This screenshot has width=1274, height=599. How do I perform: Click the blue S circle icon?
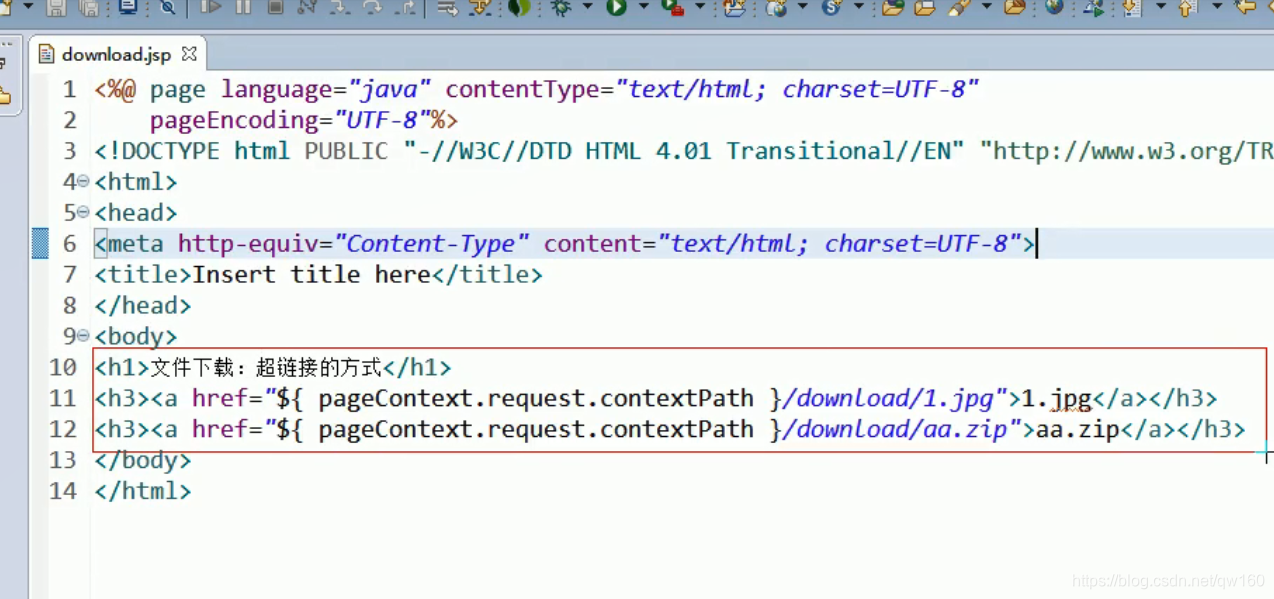pyautogui.click(x=832, y=7)
